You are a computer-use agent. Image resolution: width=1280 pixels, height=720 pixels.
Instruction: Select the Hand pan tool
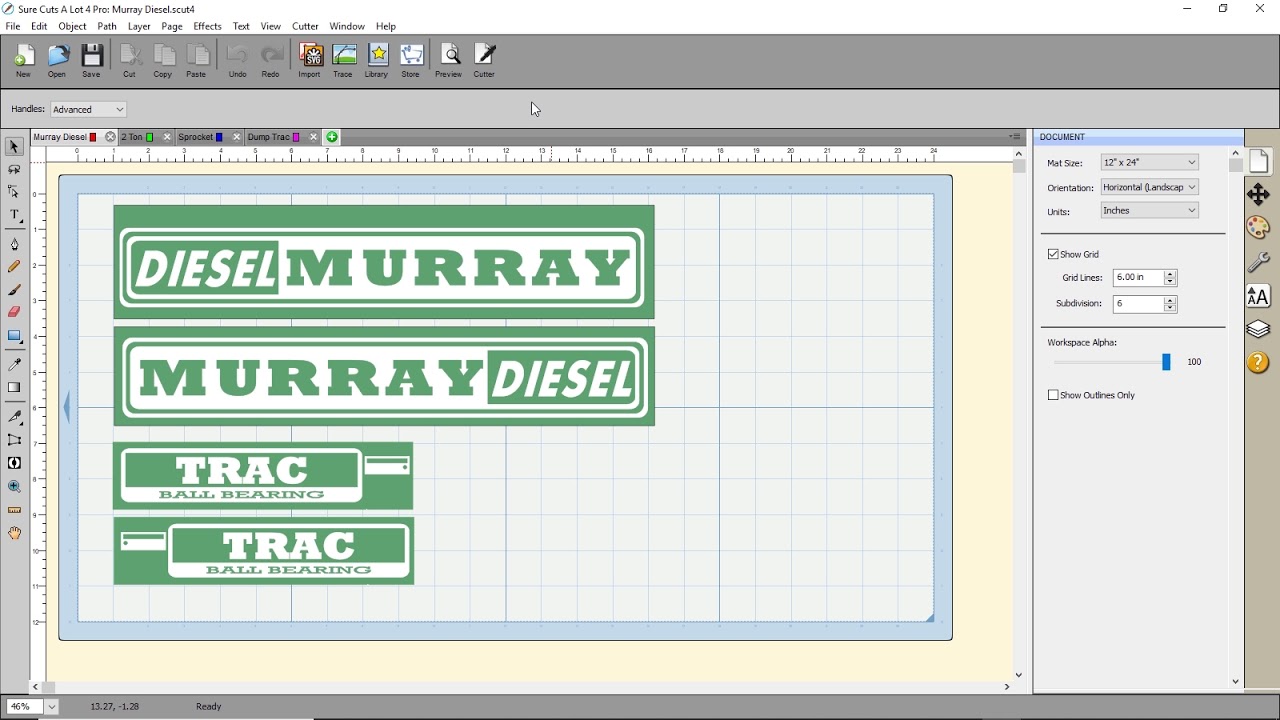(14, 534)
